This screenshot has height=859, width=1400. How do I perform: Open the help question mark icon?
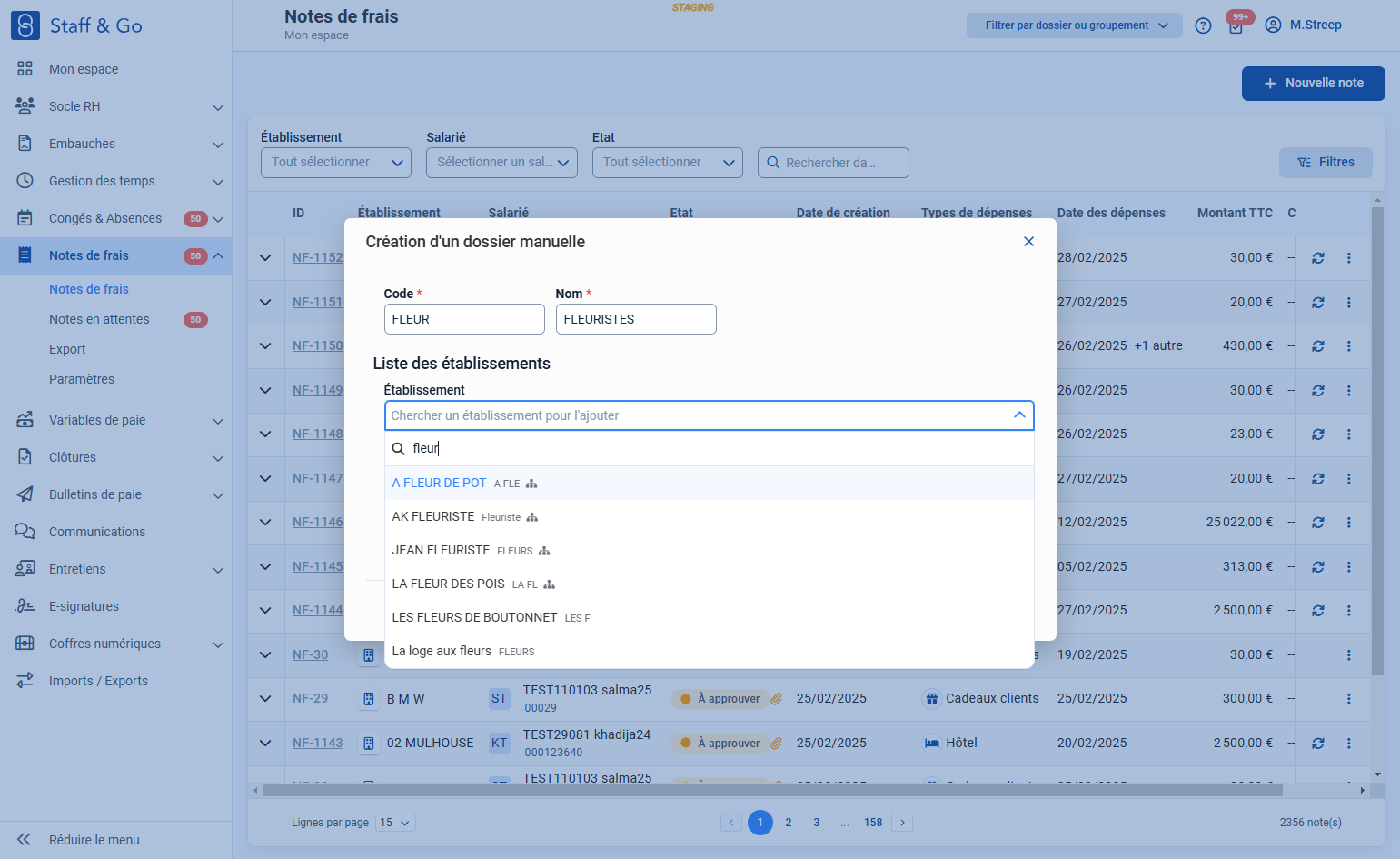pyautogui.click(x=1203, y=25)
